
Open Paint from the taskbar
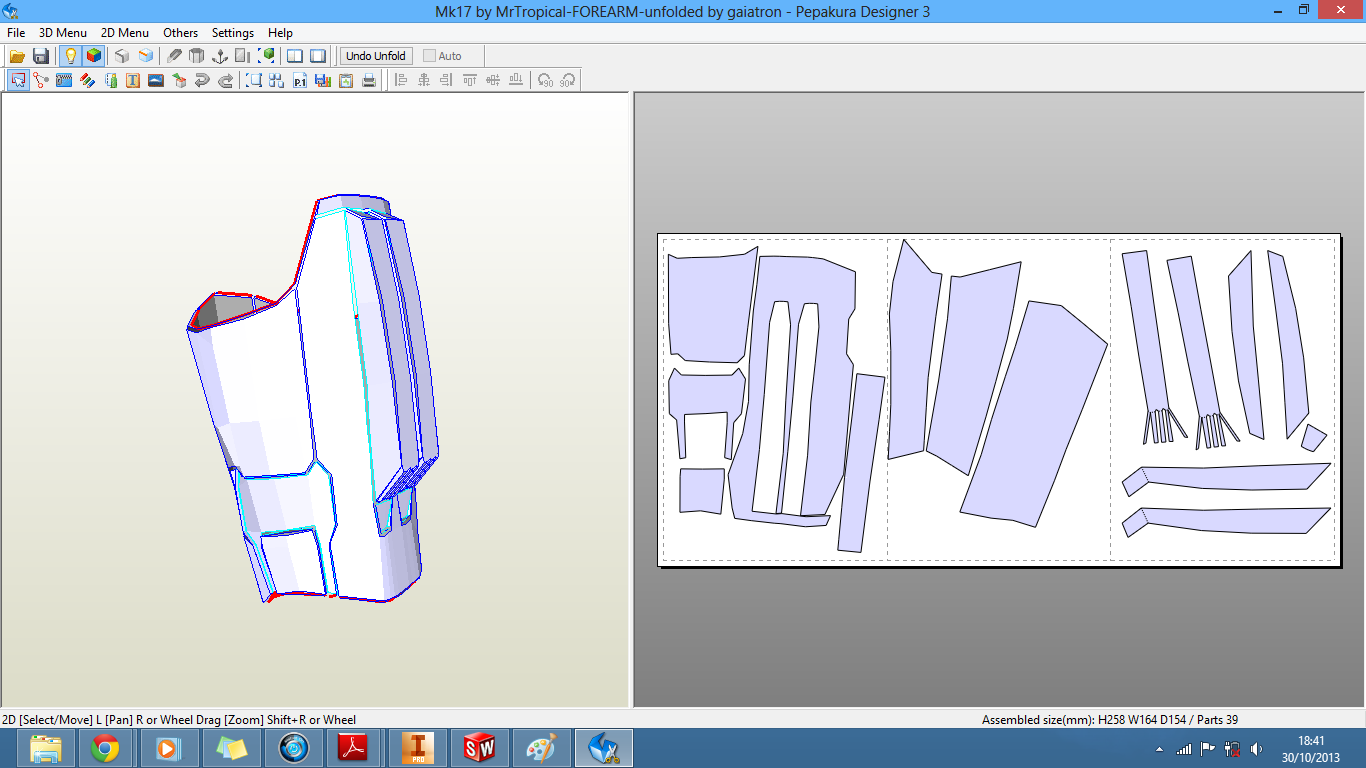(x=541, y=748)
